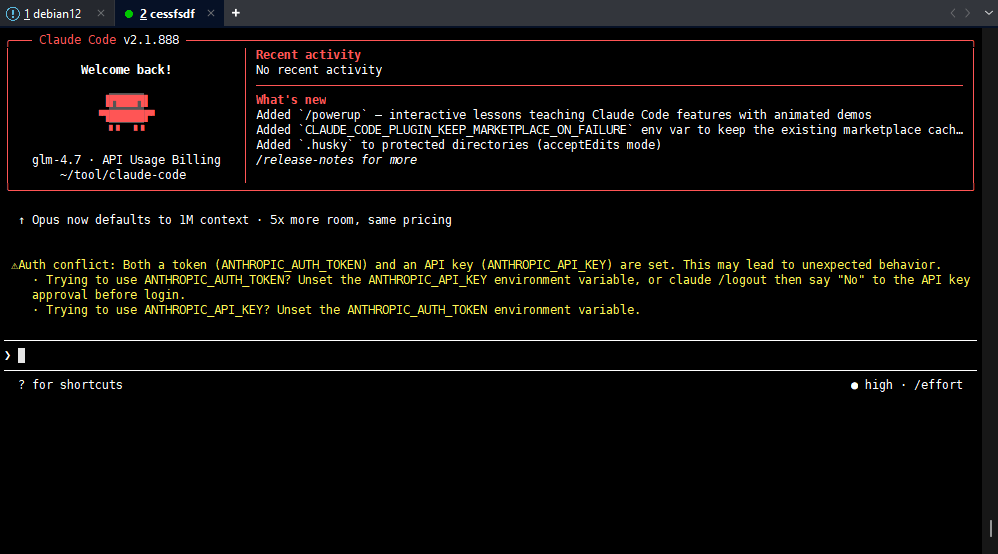Click the '~/tool/claude-code' path

click(123, 175)
